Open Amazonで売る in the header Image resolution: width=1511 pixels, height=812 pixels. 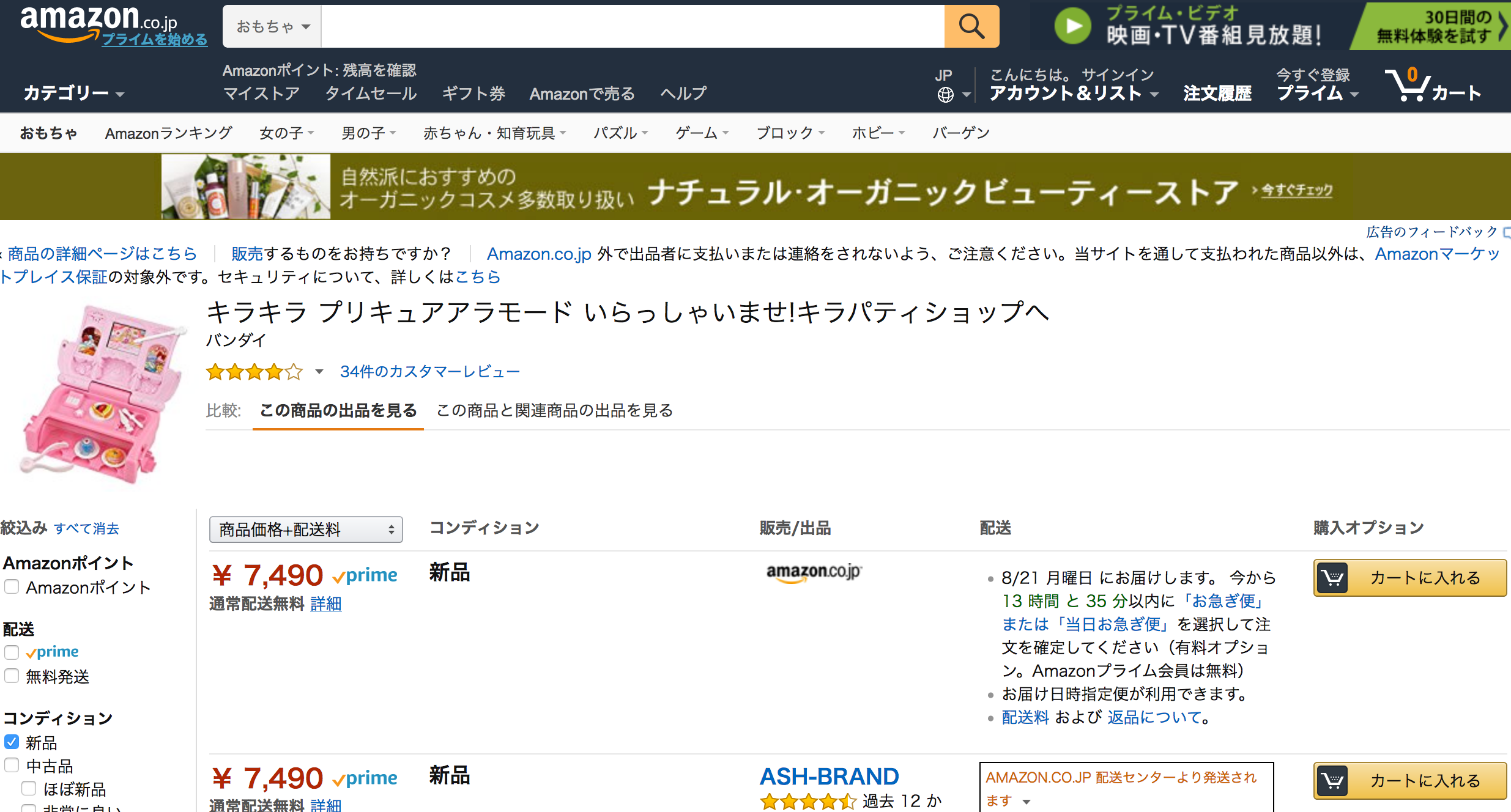coord(582,93)
